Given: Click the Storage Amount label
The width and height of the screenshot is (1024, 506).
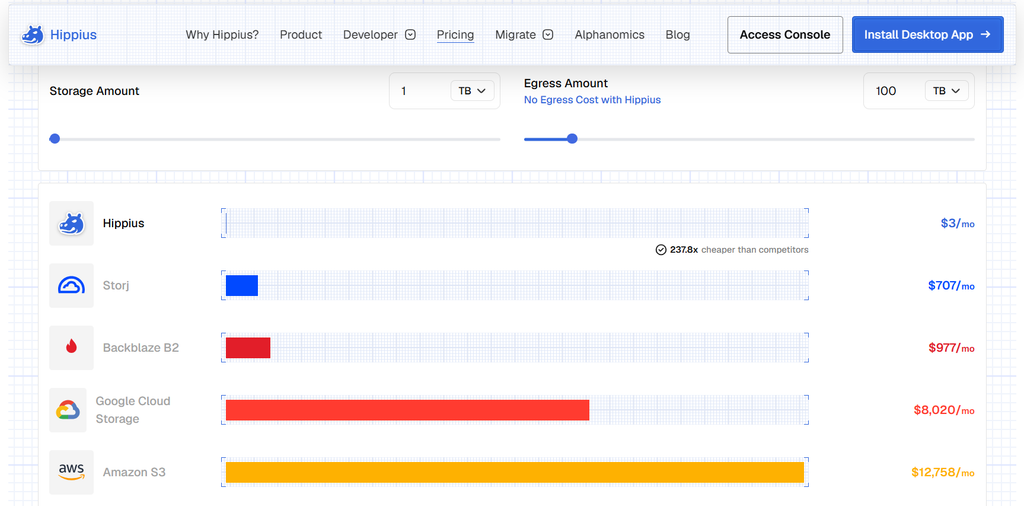Looking at the screenshot, I should (95, 91).
